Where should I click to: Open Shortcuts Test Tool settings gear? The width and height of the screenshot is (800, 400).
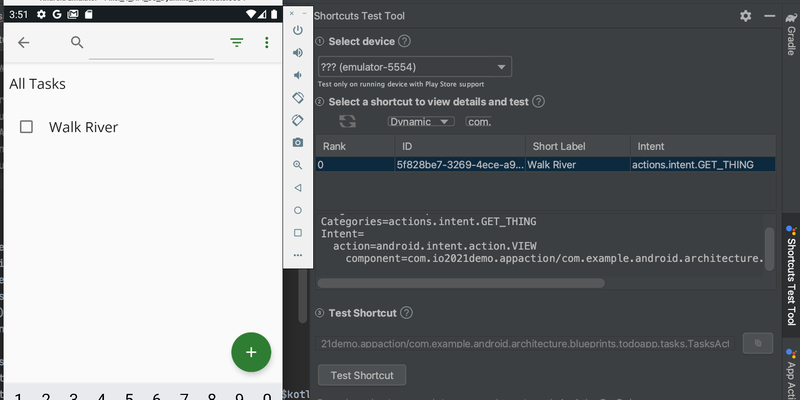[x=745, y=16]
